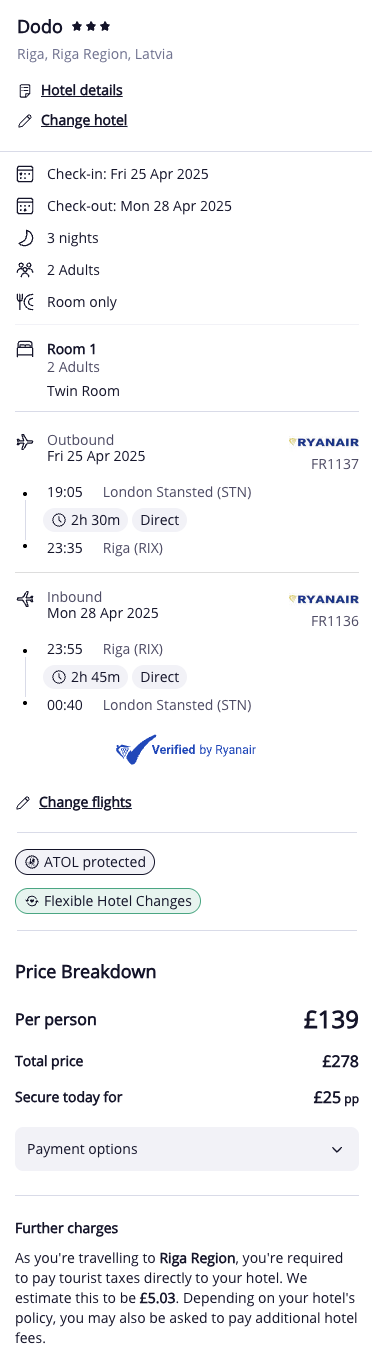Click the outbound Ryanair airline logo
Image resolution: width=372 pixels, height=1358 pixels.
tap(323, 441)
